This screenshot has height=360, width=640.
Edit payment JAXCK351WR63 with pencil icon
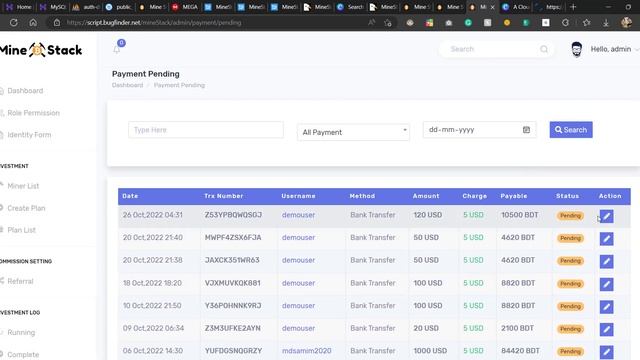coord(606,261)
